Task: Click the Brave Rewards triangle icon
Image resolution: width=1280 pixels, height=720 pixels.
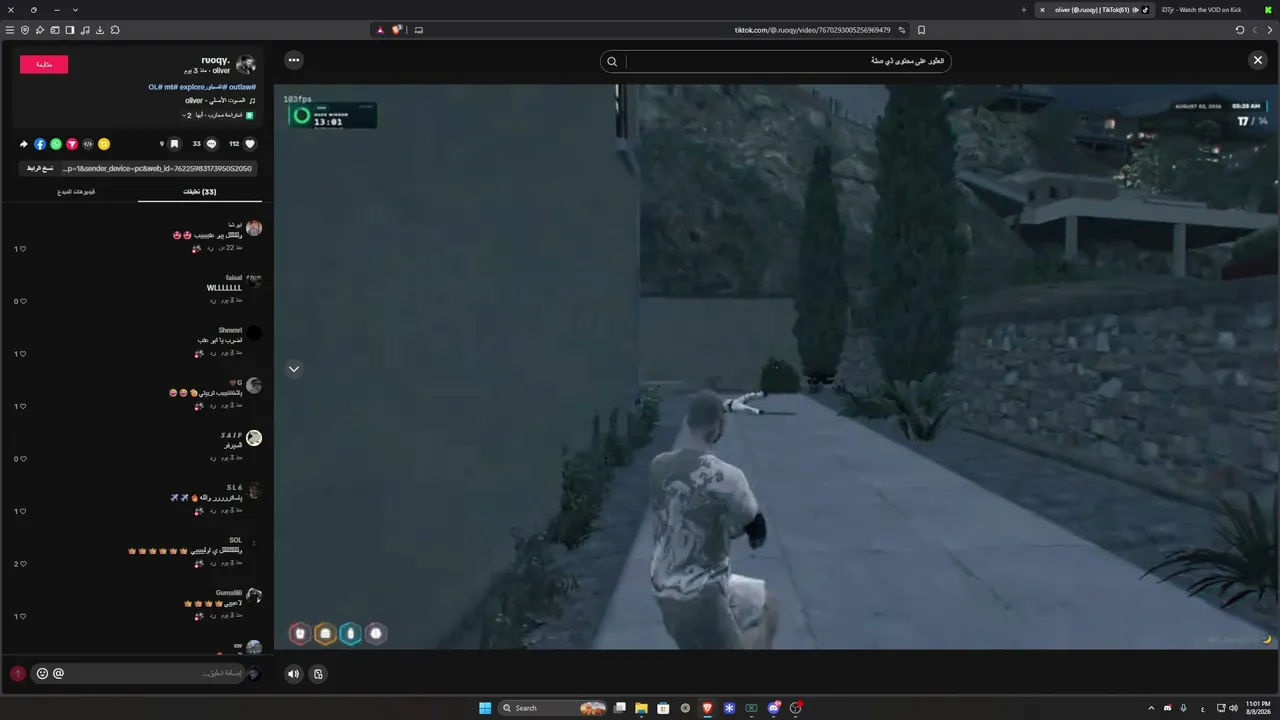Action: pos(380,30)
